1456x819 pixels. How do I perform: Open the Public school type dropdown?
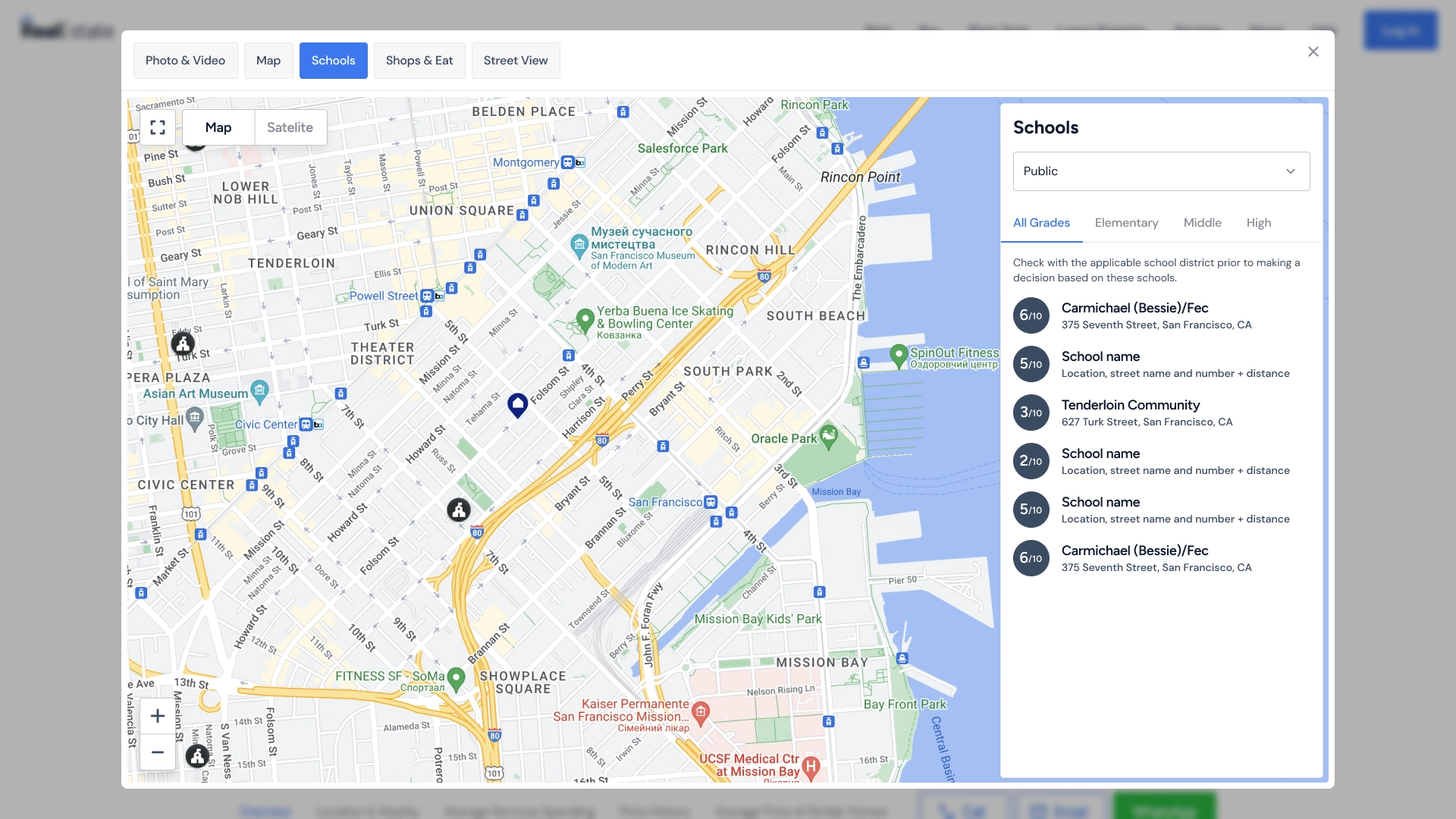[1162, 171]
